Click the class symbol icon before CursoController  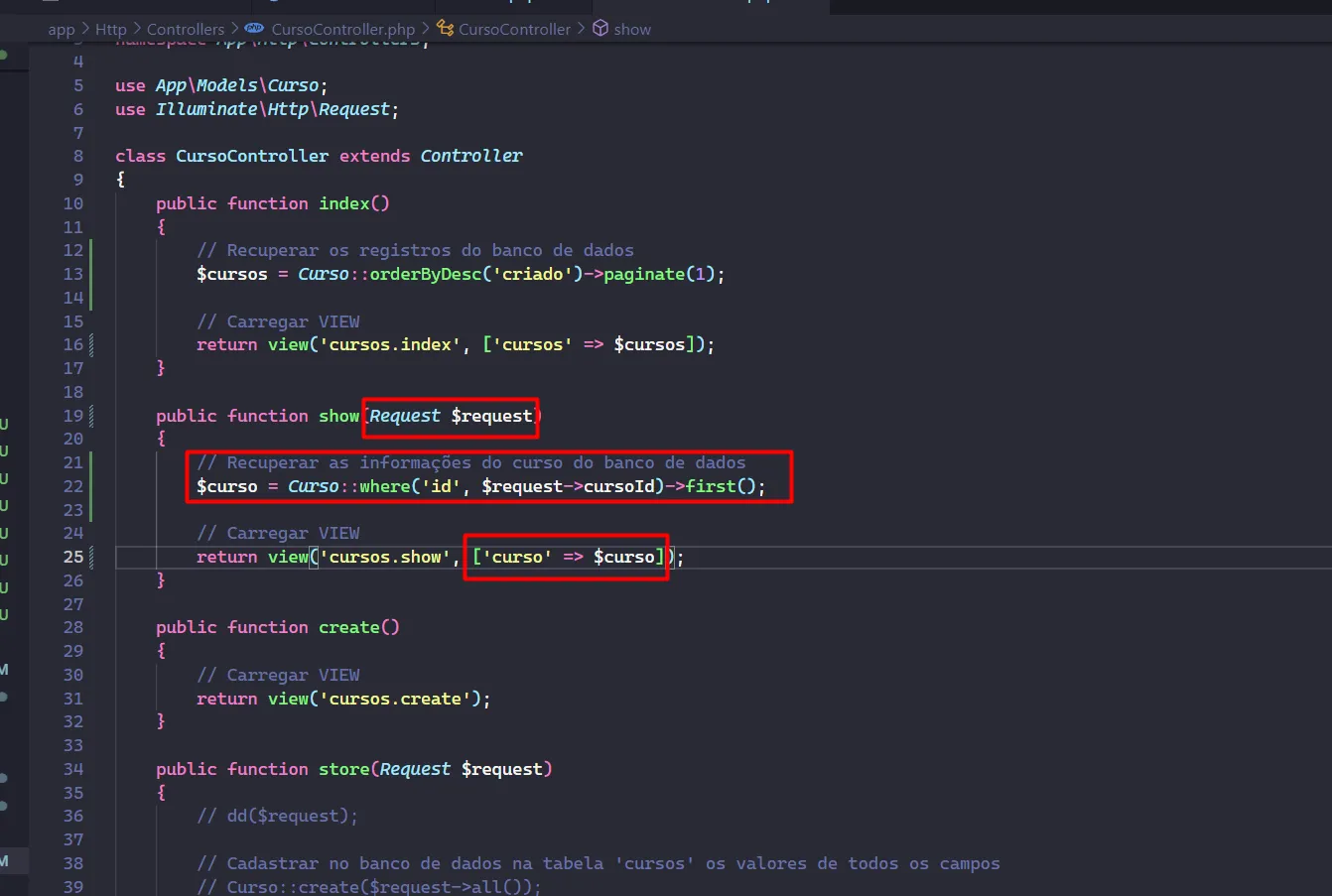pos(446,29)
